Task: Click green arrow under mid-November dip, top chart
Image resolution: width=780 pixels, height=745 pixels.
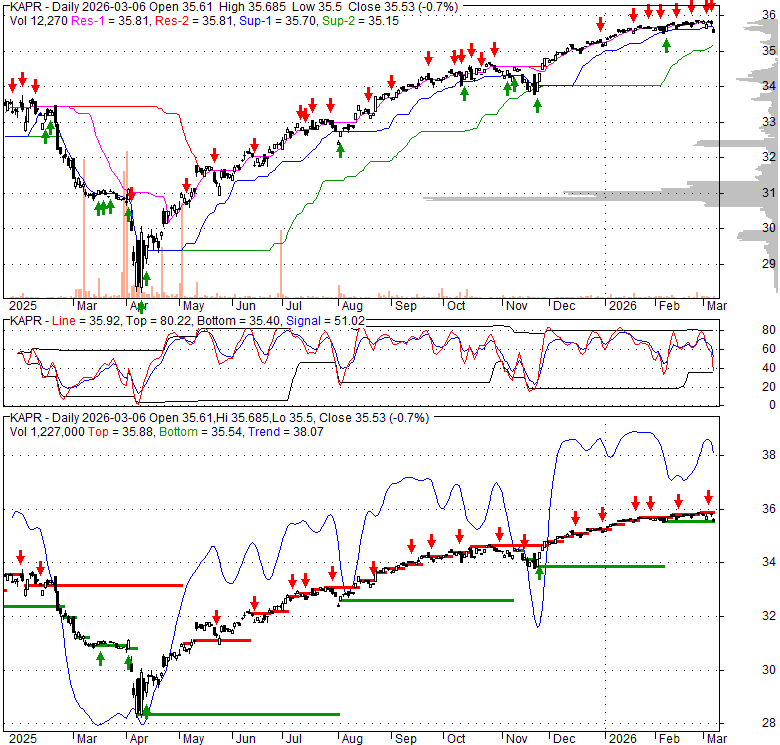Action: click(537, 105)
